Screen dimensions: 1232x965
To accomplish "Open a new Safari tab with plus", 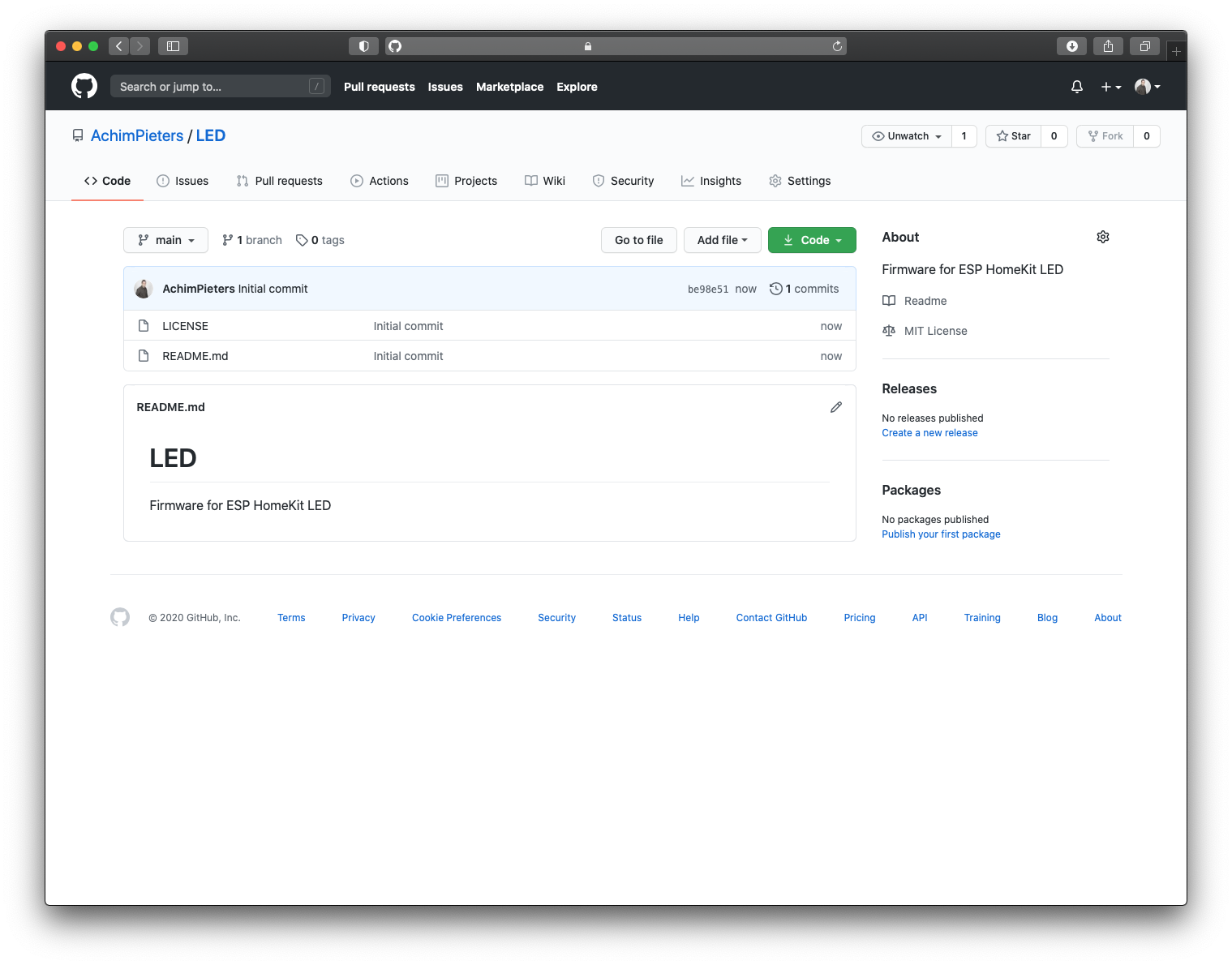I will 1176,51.
